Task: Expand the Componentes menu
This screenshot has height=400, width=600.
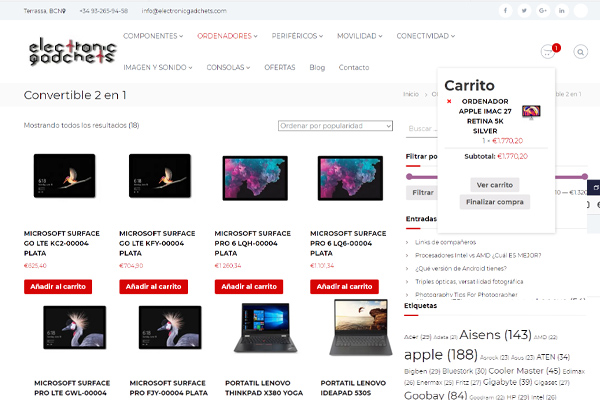Action: [x=153, y=35]
